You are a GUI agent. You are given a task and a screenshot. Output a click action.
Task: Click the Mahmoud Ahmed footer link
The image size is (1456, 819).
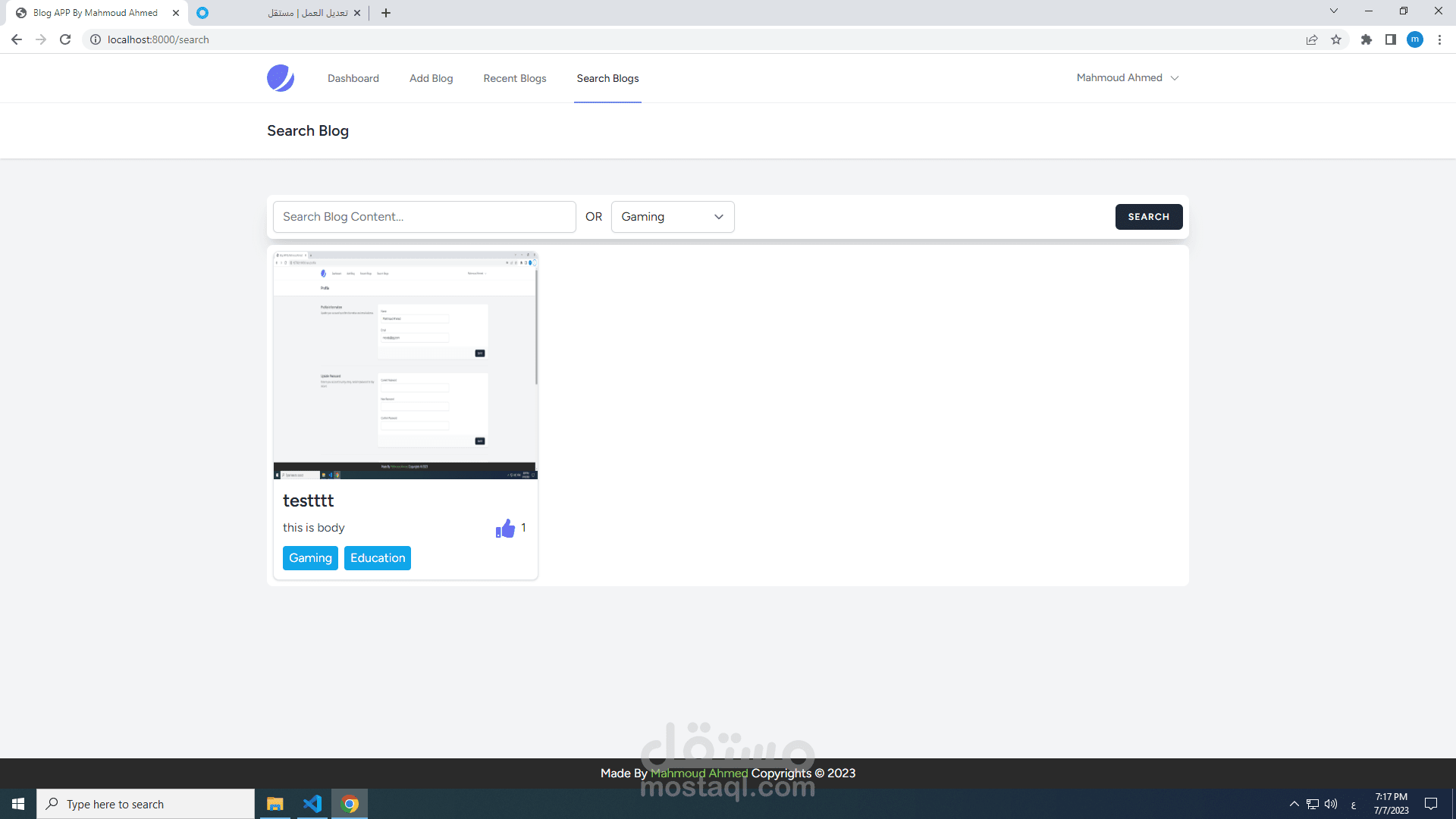699,773
